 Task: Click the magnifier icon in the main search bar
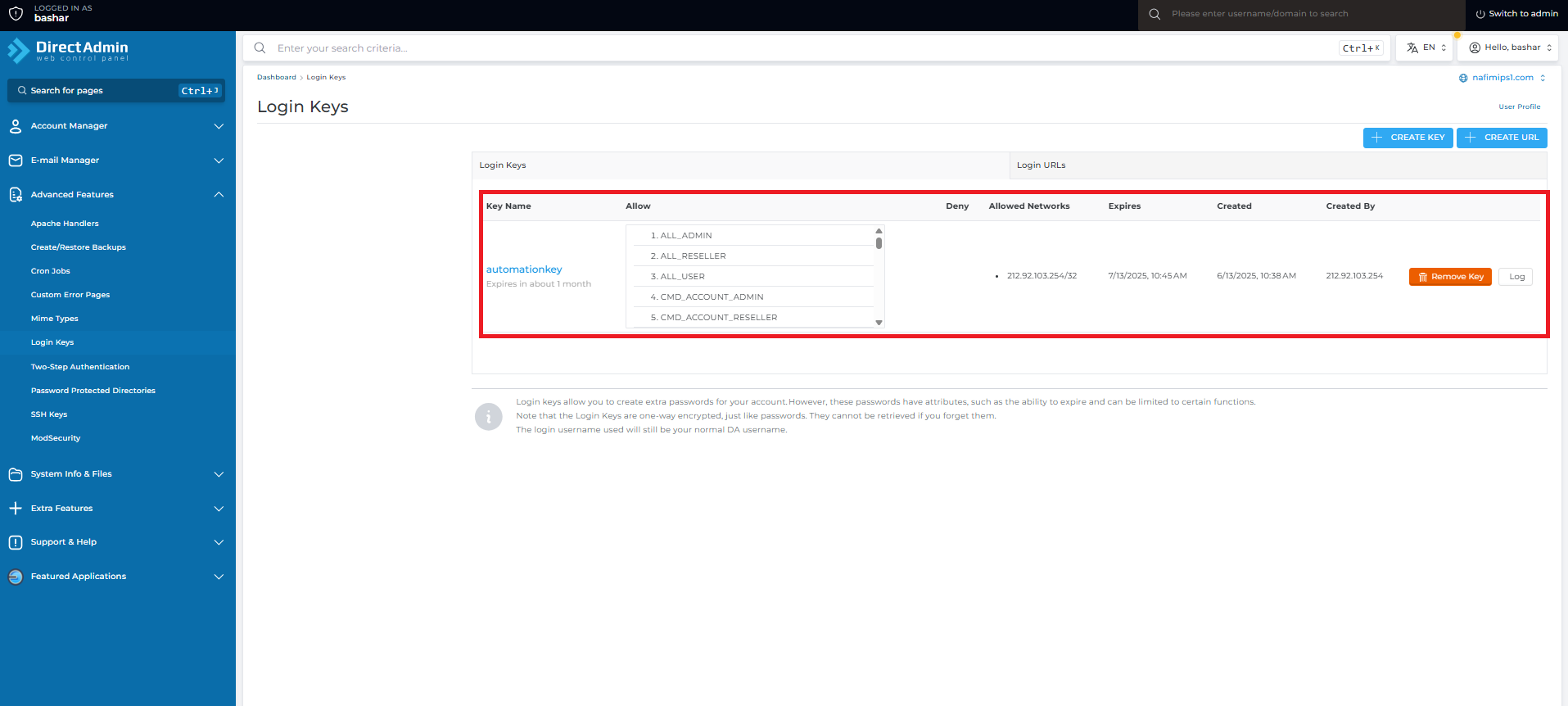point(260,48)
